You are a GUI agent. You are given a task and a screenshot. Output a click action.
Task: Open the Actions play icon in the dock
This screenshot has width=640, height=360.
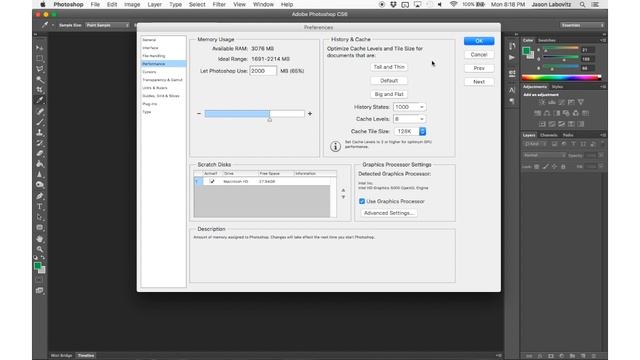[x=512, y=58]
